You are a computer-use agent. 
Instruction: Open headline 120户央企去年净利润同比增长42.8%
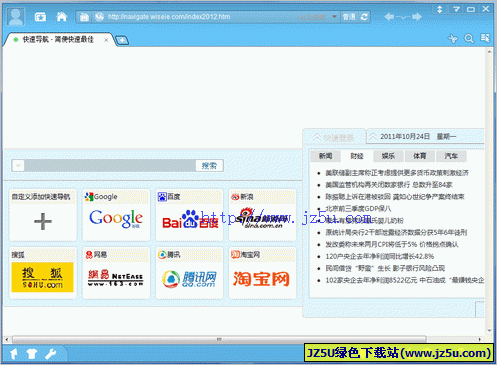click(x=380, y=256)
